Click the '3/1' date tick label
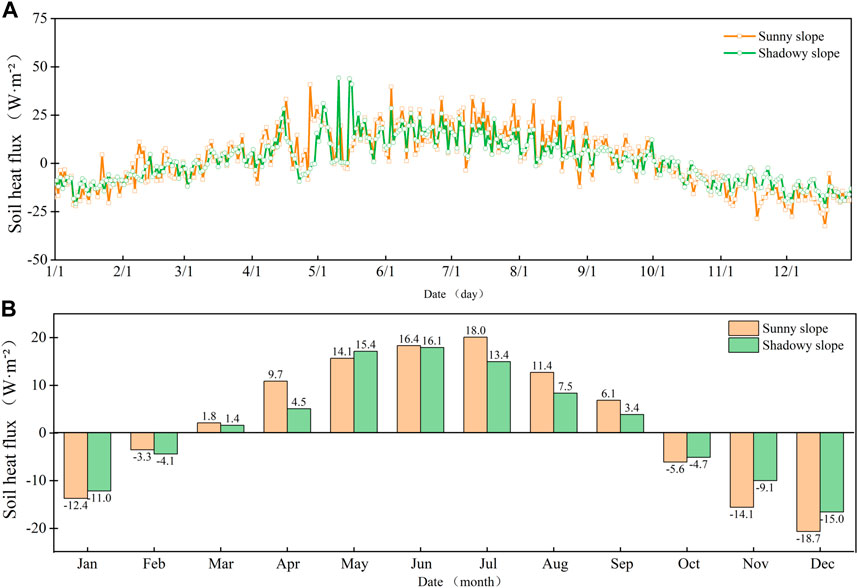This screenshot has width=858, height=588. (x=184, y=271)
